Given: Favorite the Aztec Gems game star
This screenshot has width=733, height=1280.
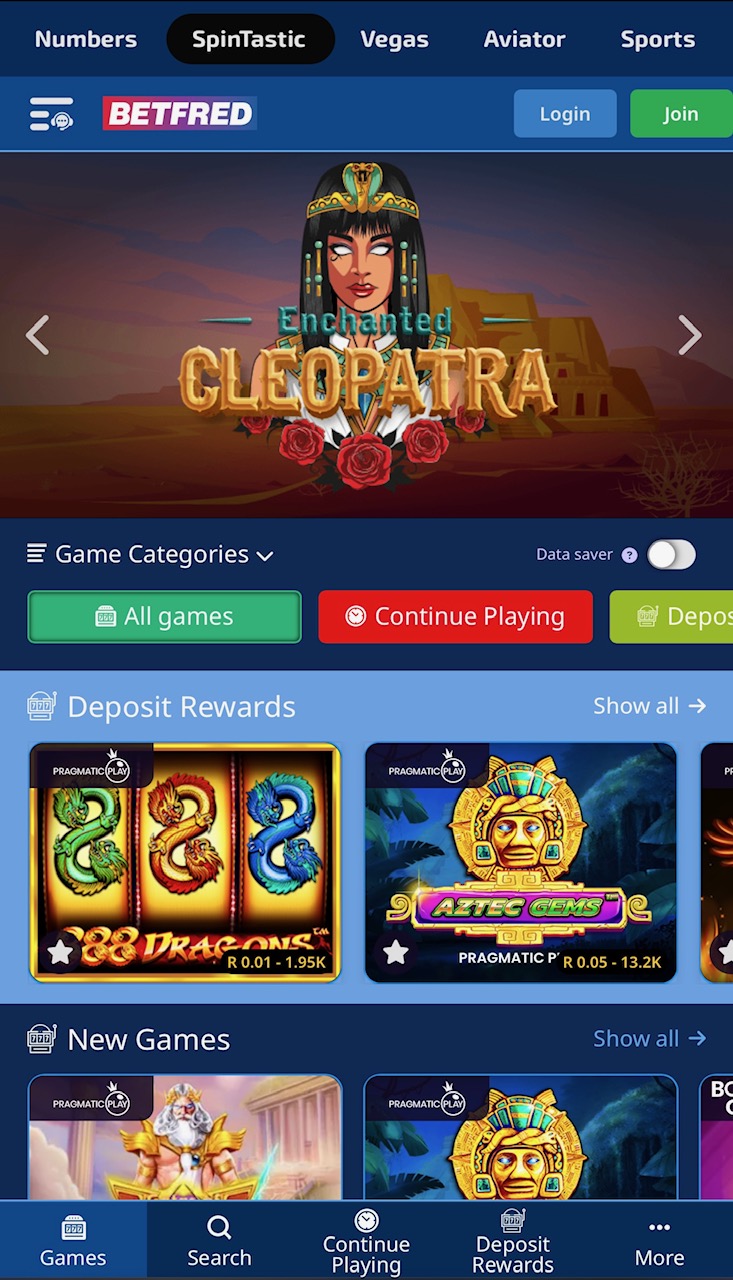Looking at the screenshot, I should click(x=396, y=951).
